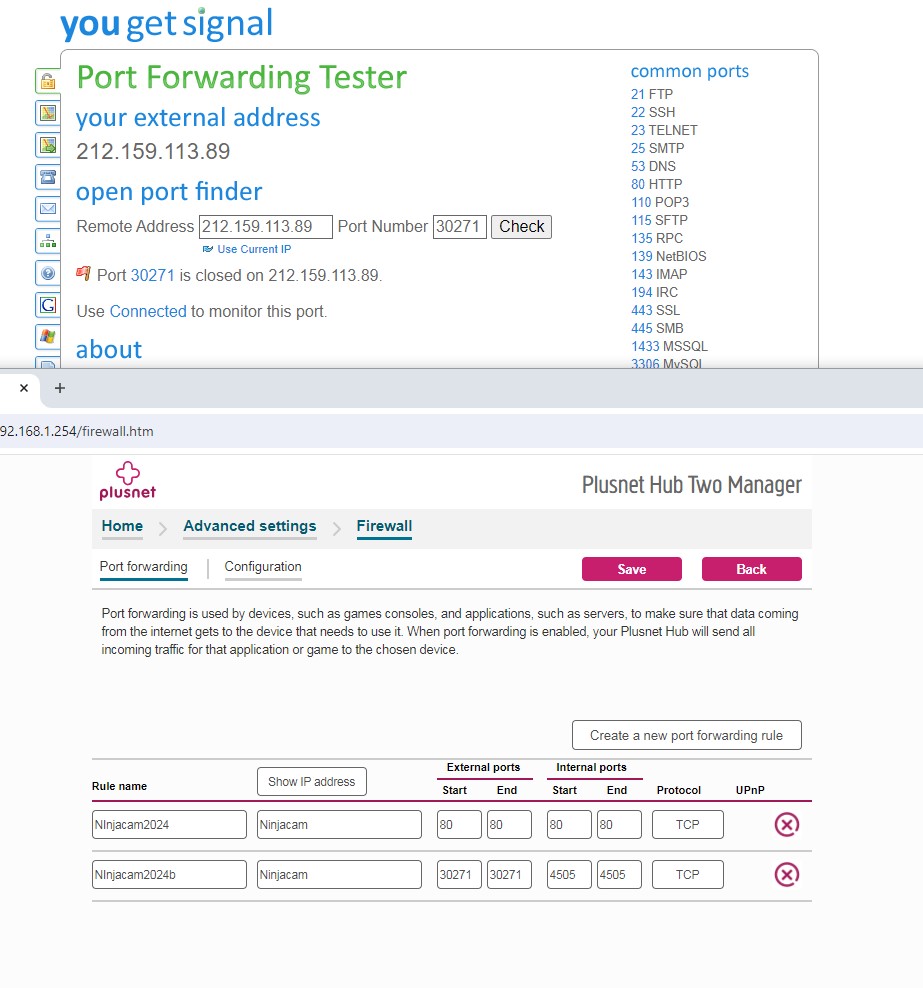Image resolution: width=923 pixels, height=988 pixels.
Task: Open the envelope email tool icon
Action: click(47, 209)
